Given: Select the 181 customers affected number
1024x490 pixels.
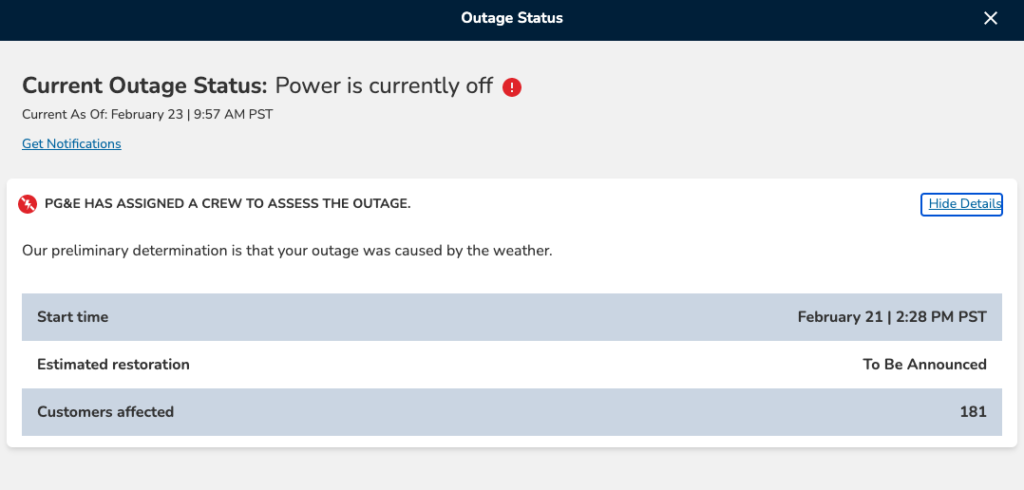Looking at the screenshot, I should [973, 412].
